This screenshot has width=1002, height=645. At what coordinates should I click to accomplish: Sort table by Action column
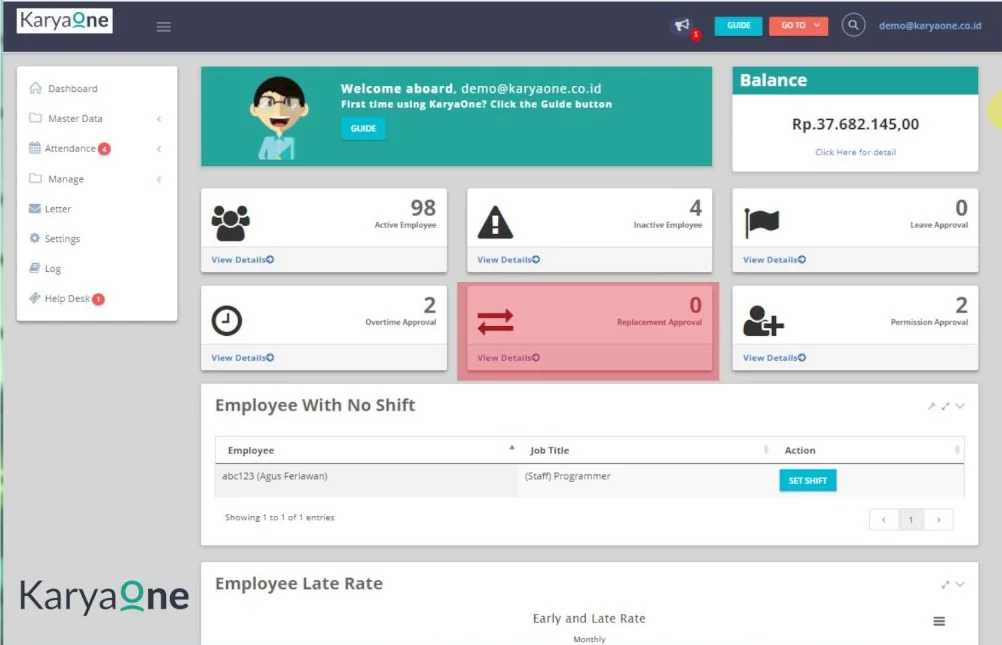click(x=868, y=450)
